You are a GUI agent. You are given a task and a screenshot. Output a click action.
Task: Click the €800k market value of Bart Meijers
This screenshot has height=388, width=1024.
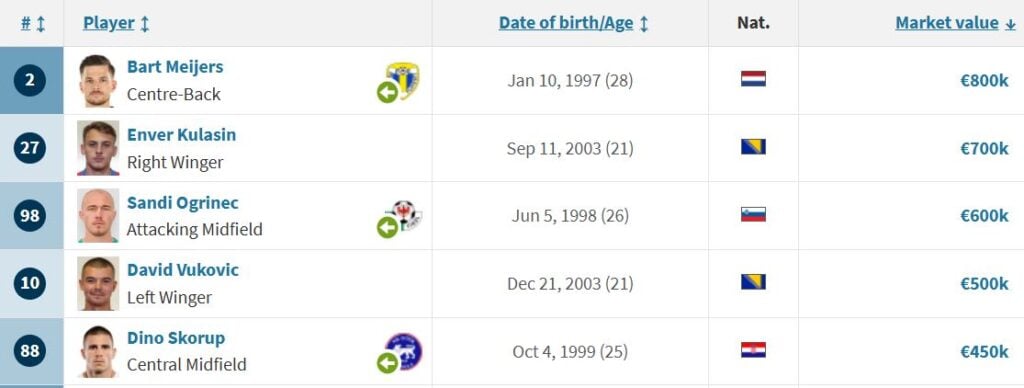coord(984,81)
